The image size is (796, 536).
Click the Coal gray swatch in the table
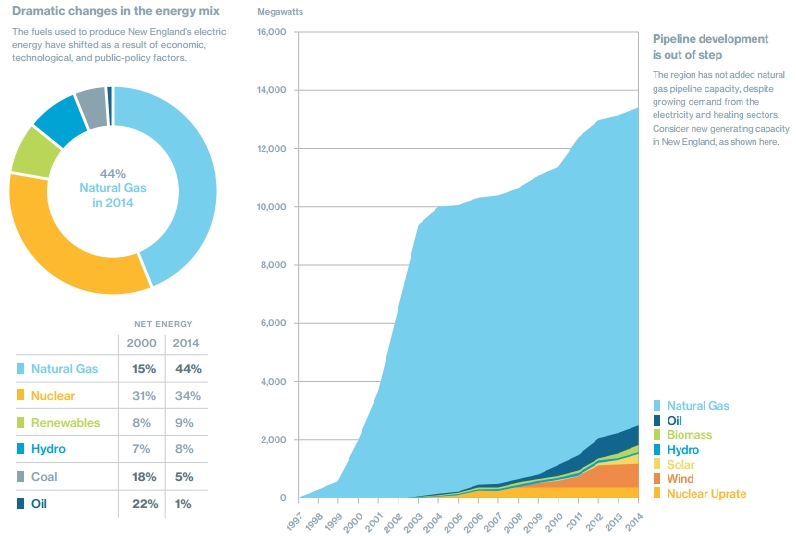click(20, 477)
